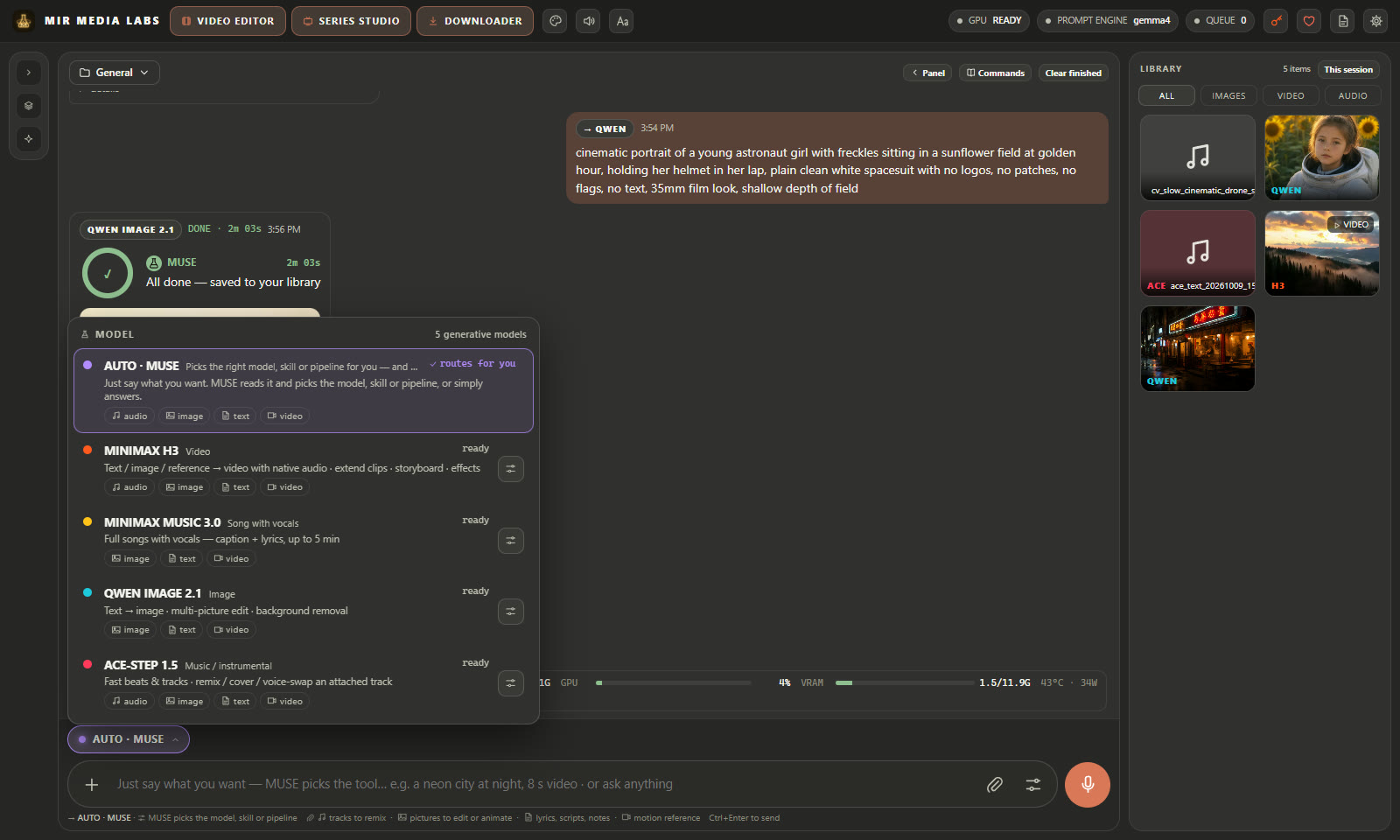Expand the left sidebar with chevron arrow

[29, 73]
